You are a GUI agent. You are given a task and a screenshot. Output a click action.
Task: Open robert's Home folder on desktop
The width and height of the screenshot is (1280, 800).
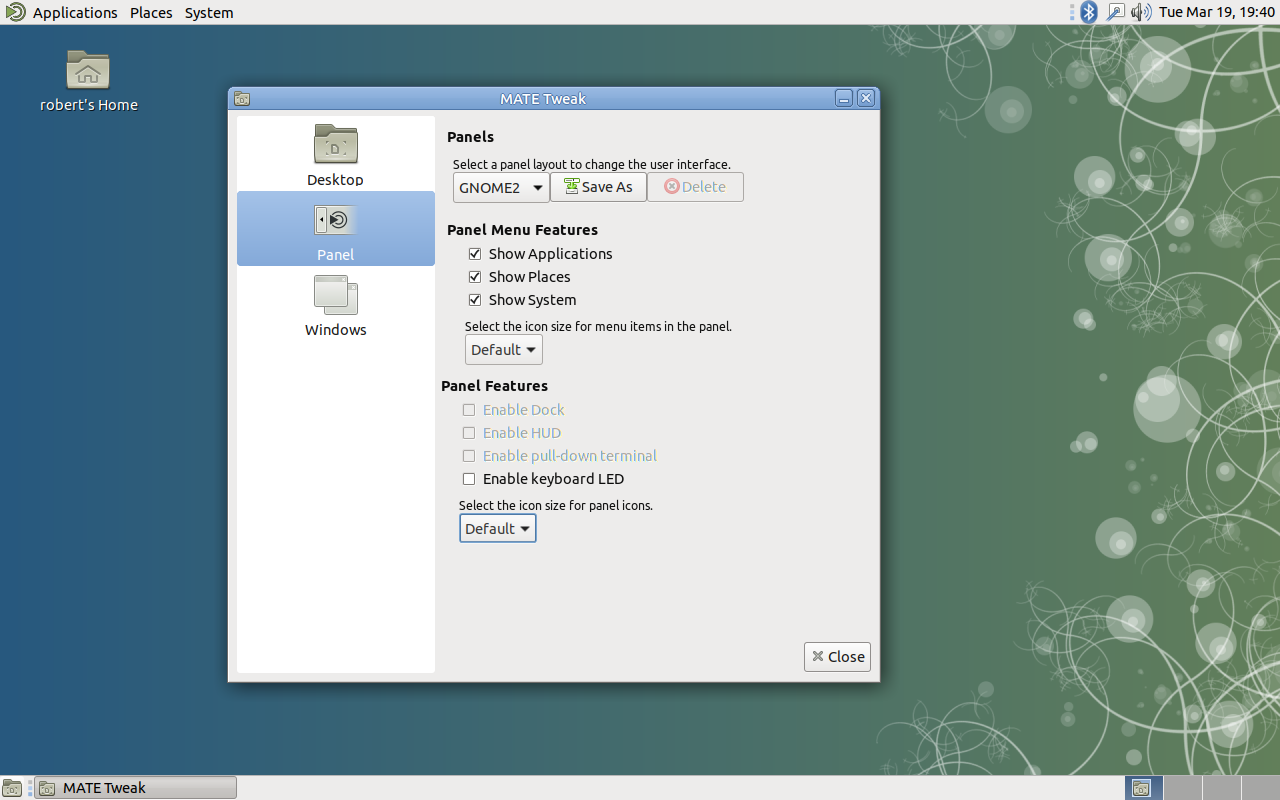88,81
